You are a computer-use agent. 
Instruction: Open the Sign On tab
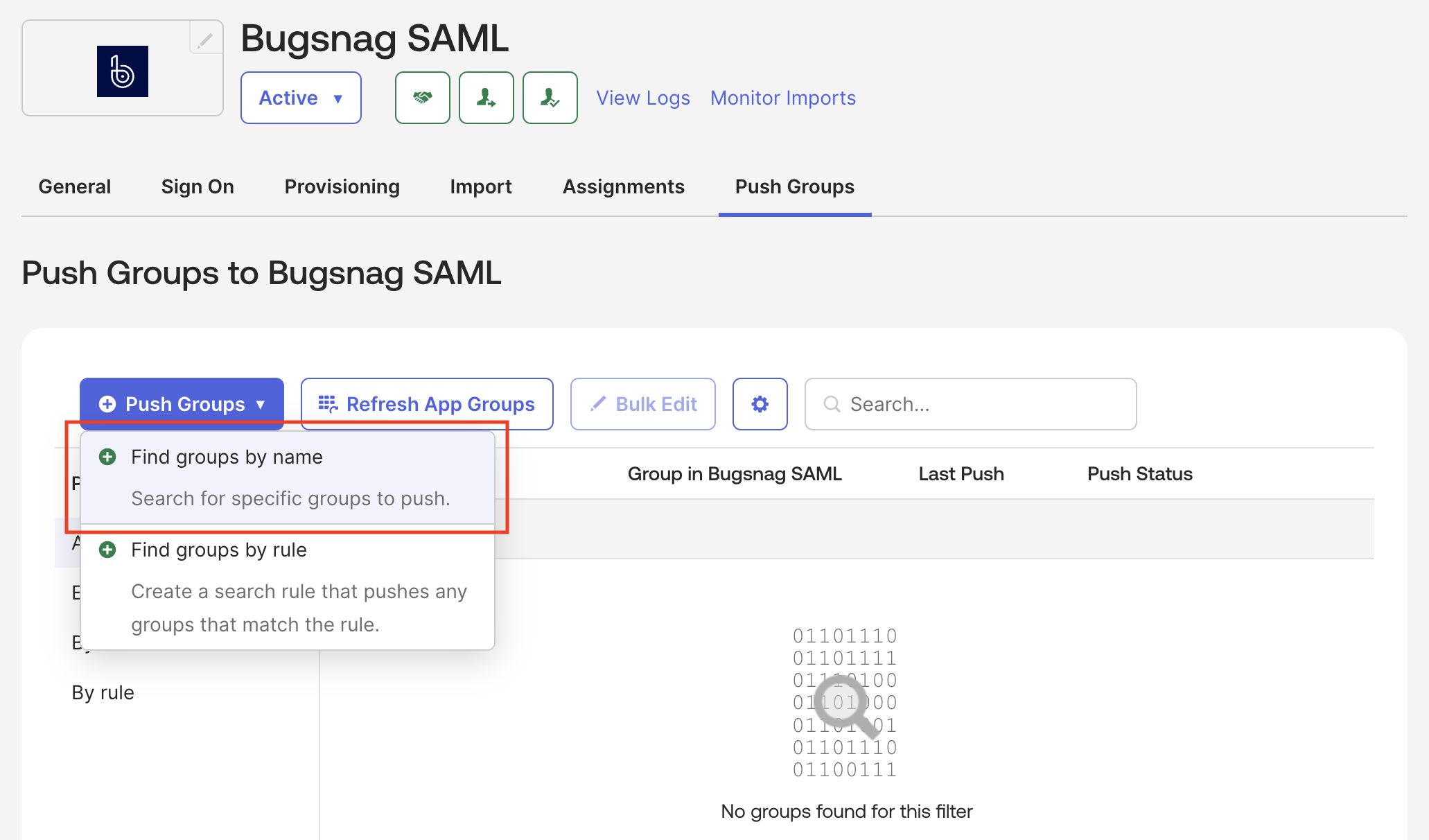click(198, 186)
